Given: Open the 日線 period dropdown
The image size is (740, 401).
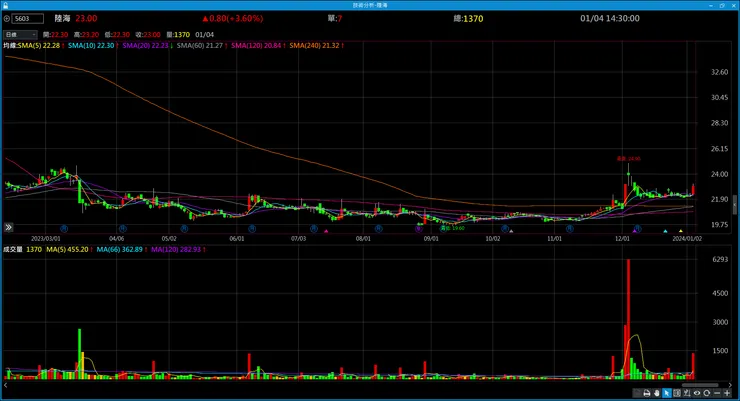Looking at the screenshot, I should (20, 34).
